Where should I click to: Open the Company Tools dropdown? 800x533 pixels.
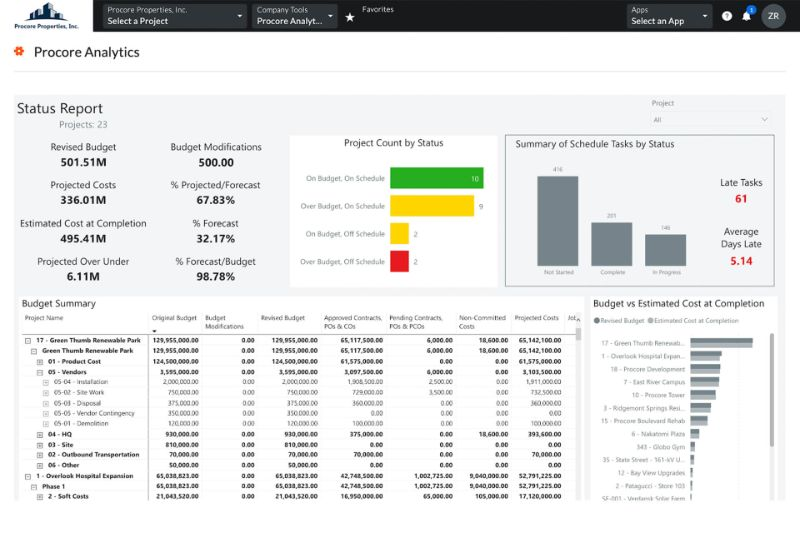294,16
